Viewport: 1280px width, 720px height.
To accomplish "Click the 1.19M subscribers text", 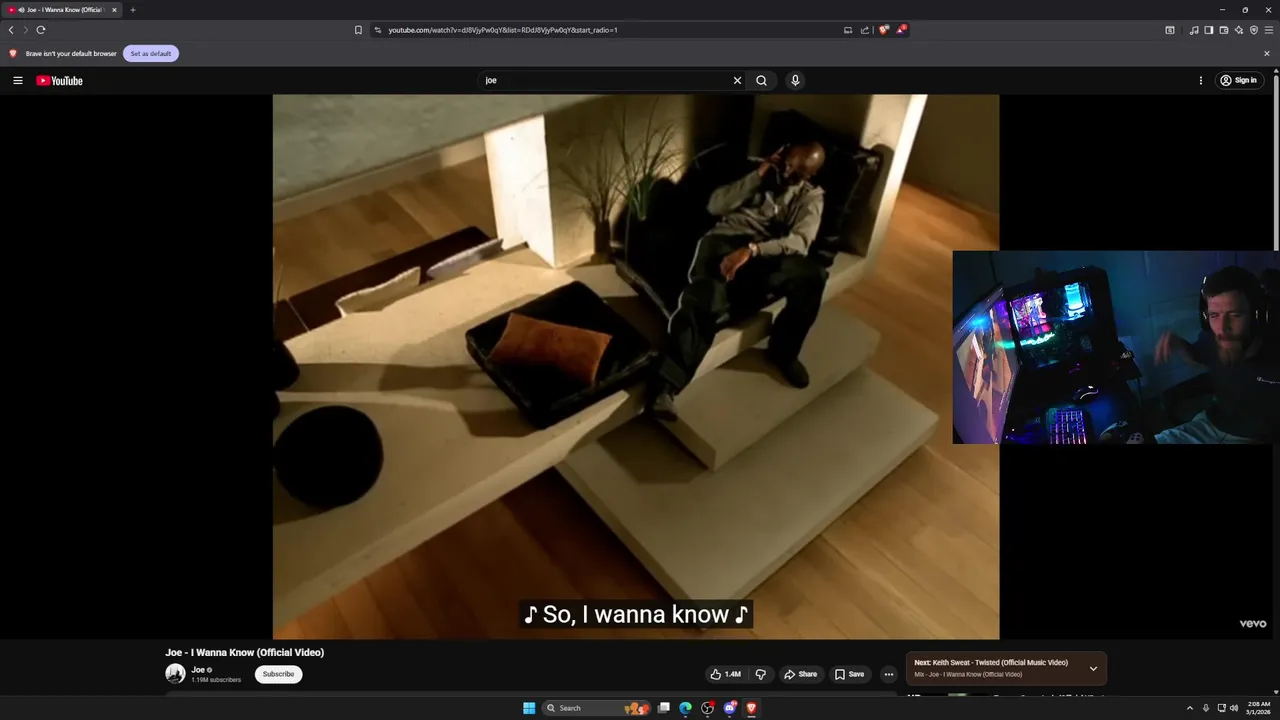I will (x=216, y=680).
